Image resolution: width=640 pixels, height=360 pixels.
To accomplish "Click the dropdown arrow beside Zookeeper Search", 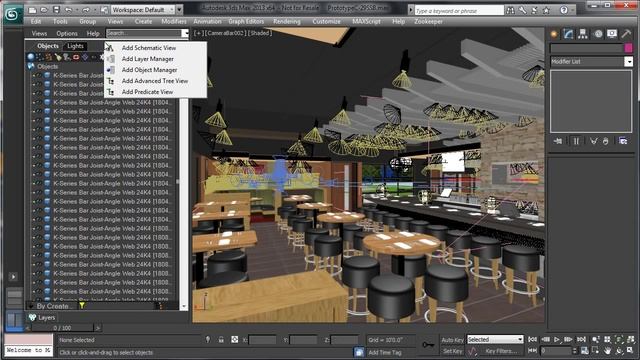I will [185, 33].
